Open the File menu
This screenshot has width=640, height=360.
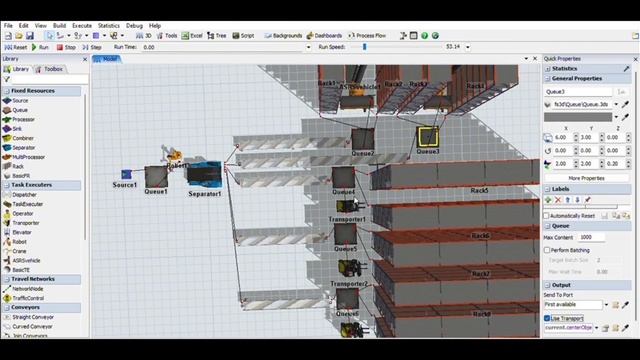click(8, 26)
